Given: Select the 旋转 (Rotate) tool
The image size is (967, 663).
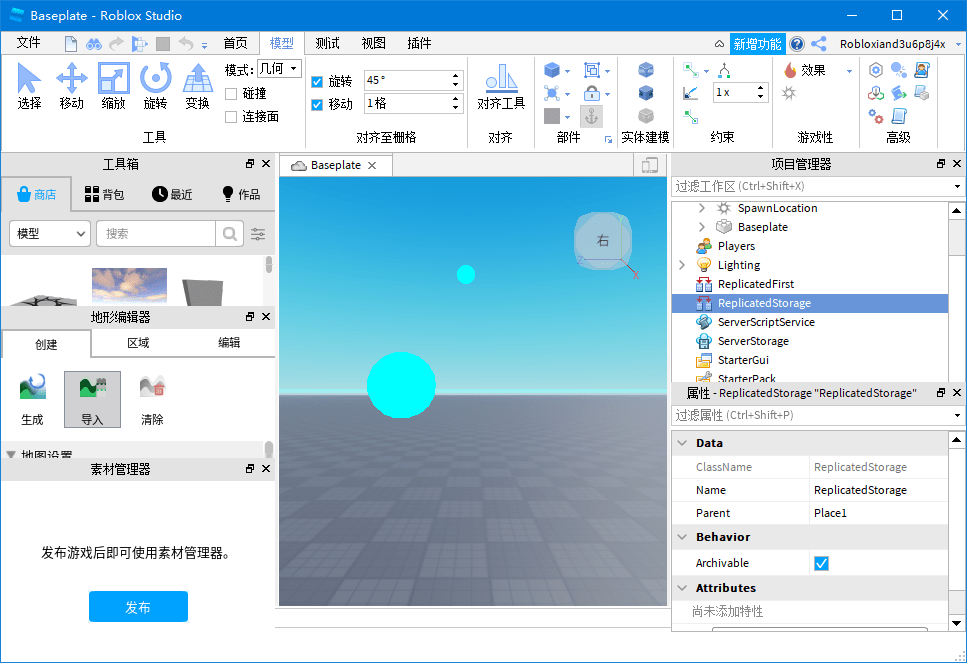Looking at the screenshot, I should [x=158, y=85].
